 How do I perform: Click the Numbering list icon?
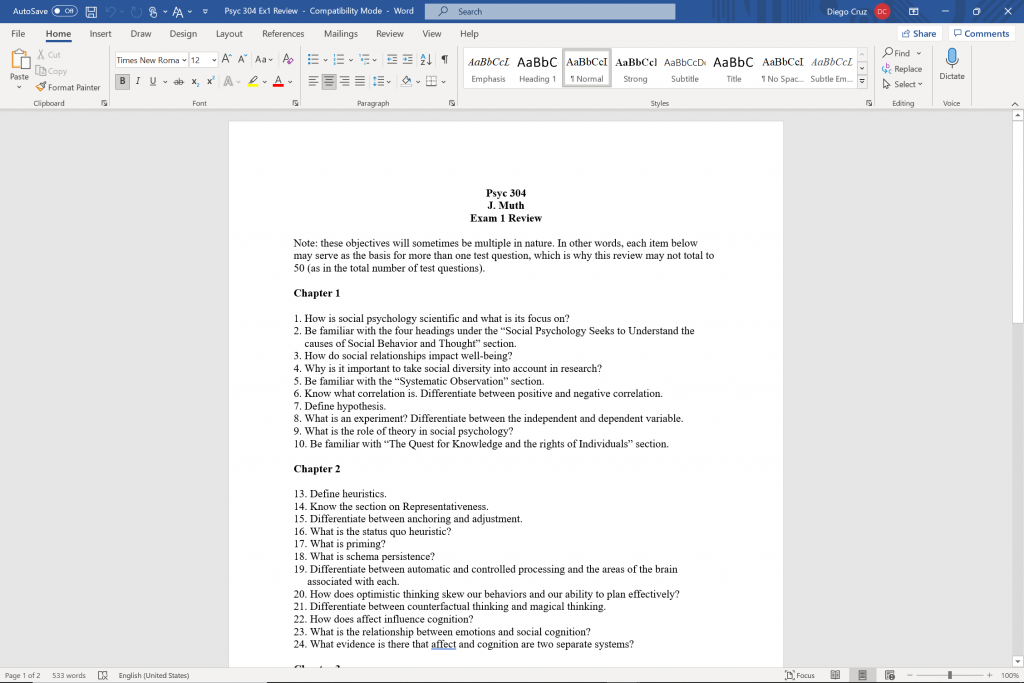click(338, 59)
